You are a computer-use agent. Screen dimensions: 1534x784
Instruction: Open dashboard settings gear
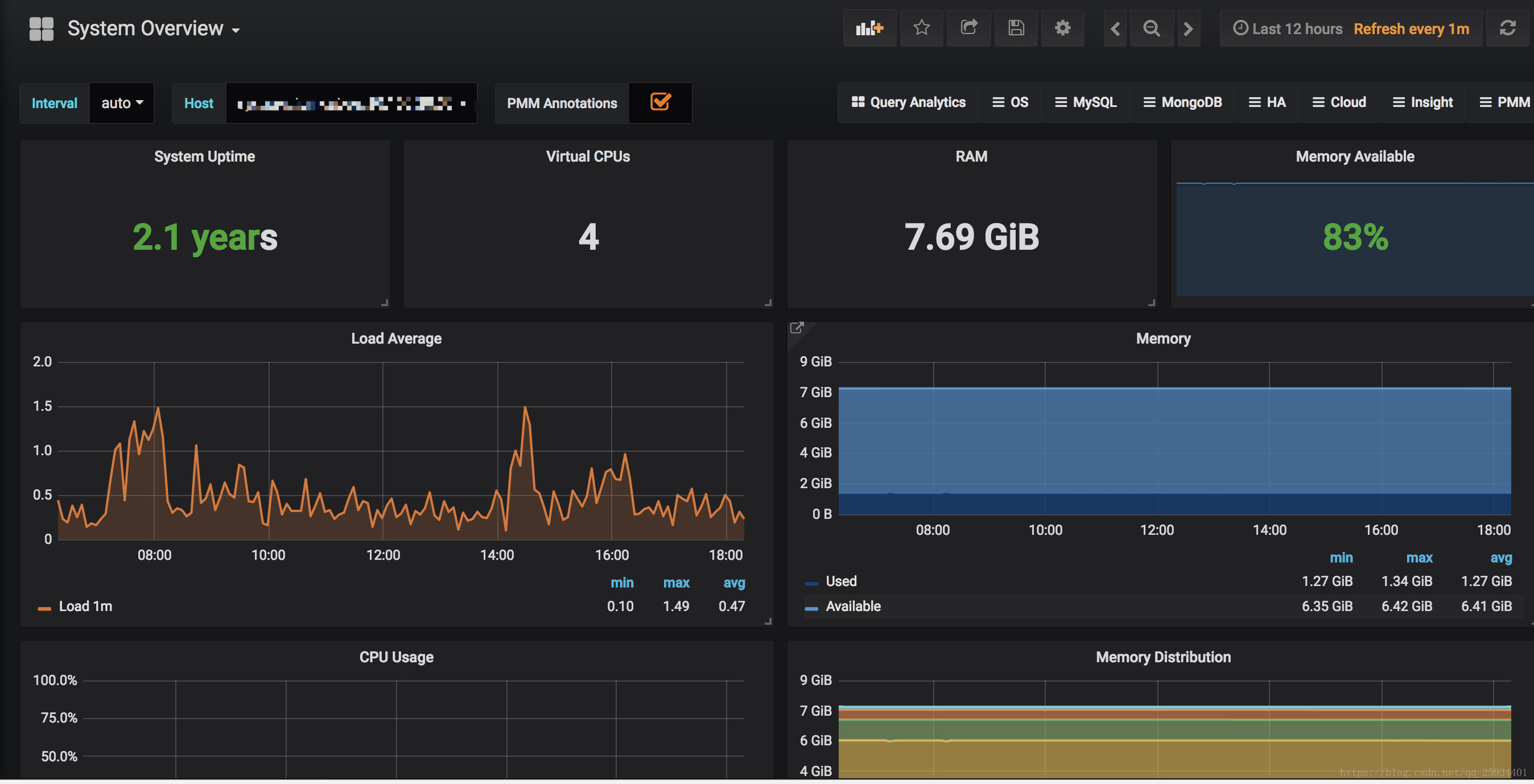pyautogui.click(x=1062, y=28)
